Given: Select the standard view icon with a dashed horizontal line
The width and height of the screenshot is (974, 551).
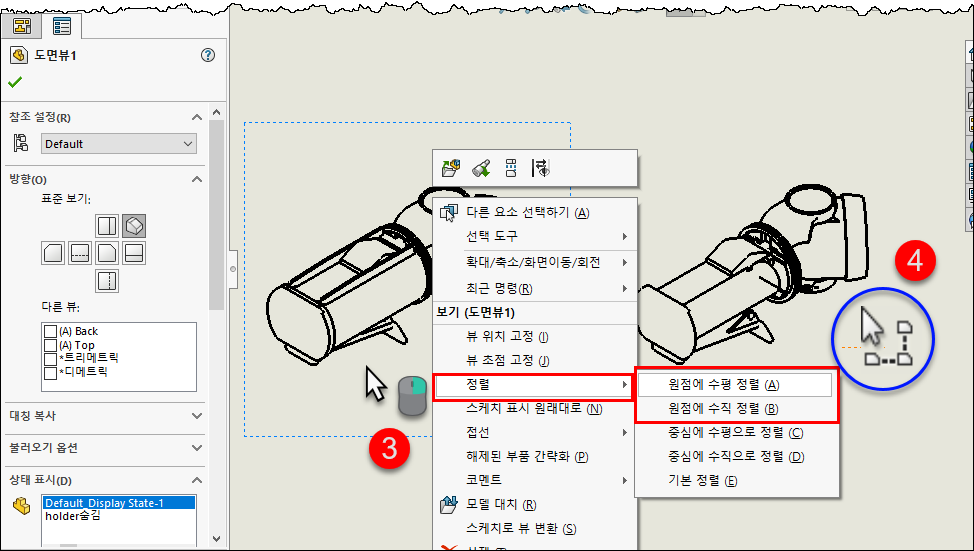Looking at the screenshot, I should pos(80,253).
